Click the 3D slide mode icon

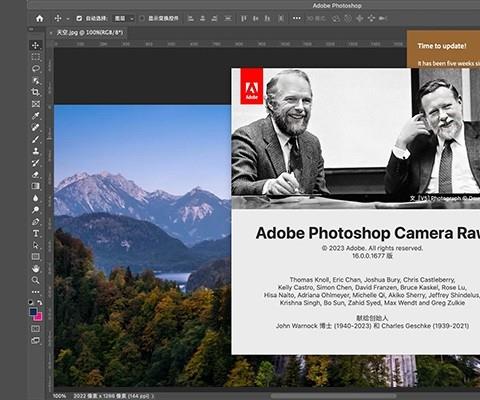371,19
